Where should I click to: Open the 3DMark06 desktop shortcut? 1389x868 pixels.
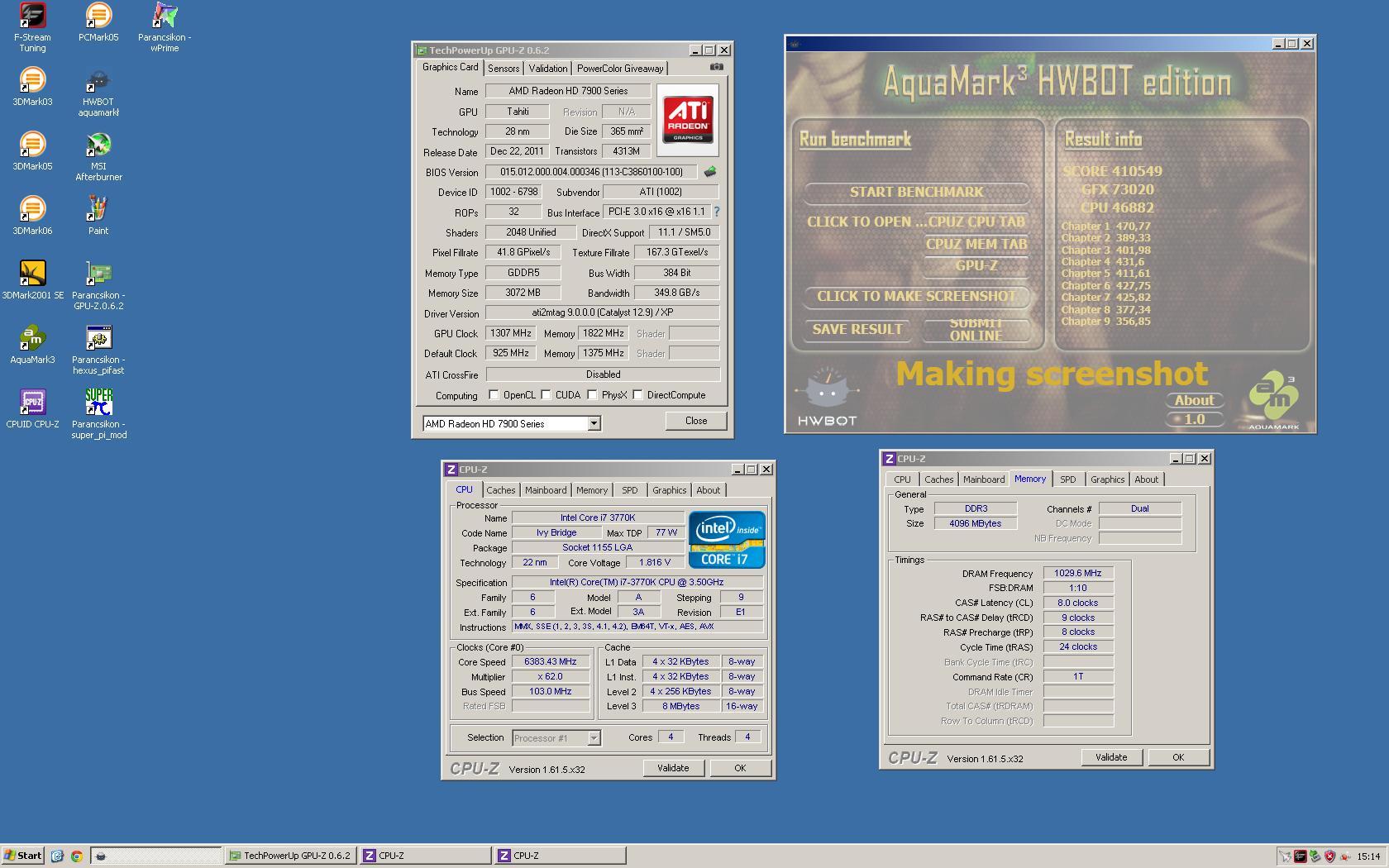[x=32, y=217]
